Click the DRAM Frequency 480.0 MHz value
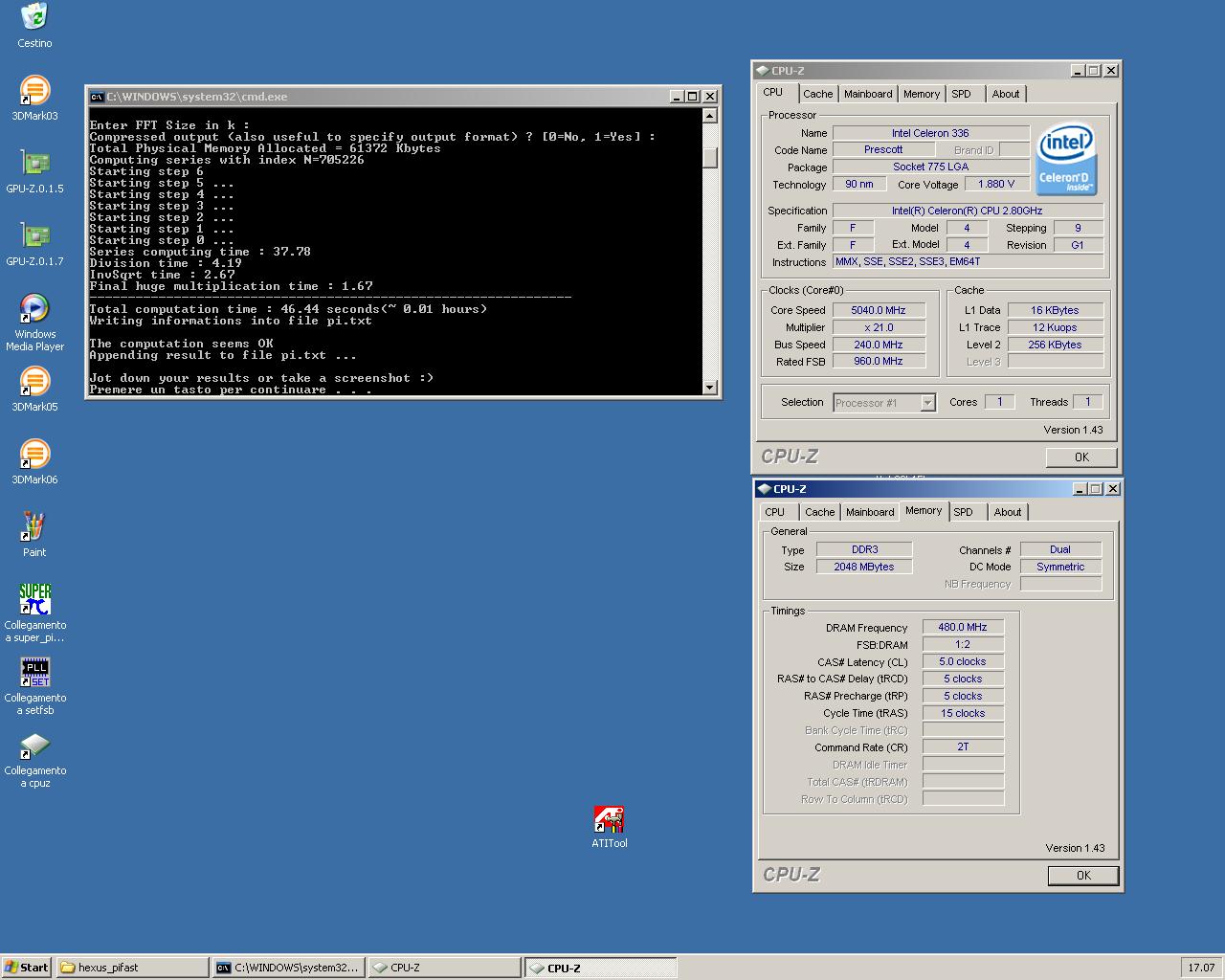The image size is (1225, 980). click(x=963, y=627)
